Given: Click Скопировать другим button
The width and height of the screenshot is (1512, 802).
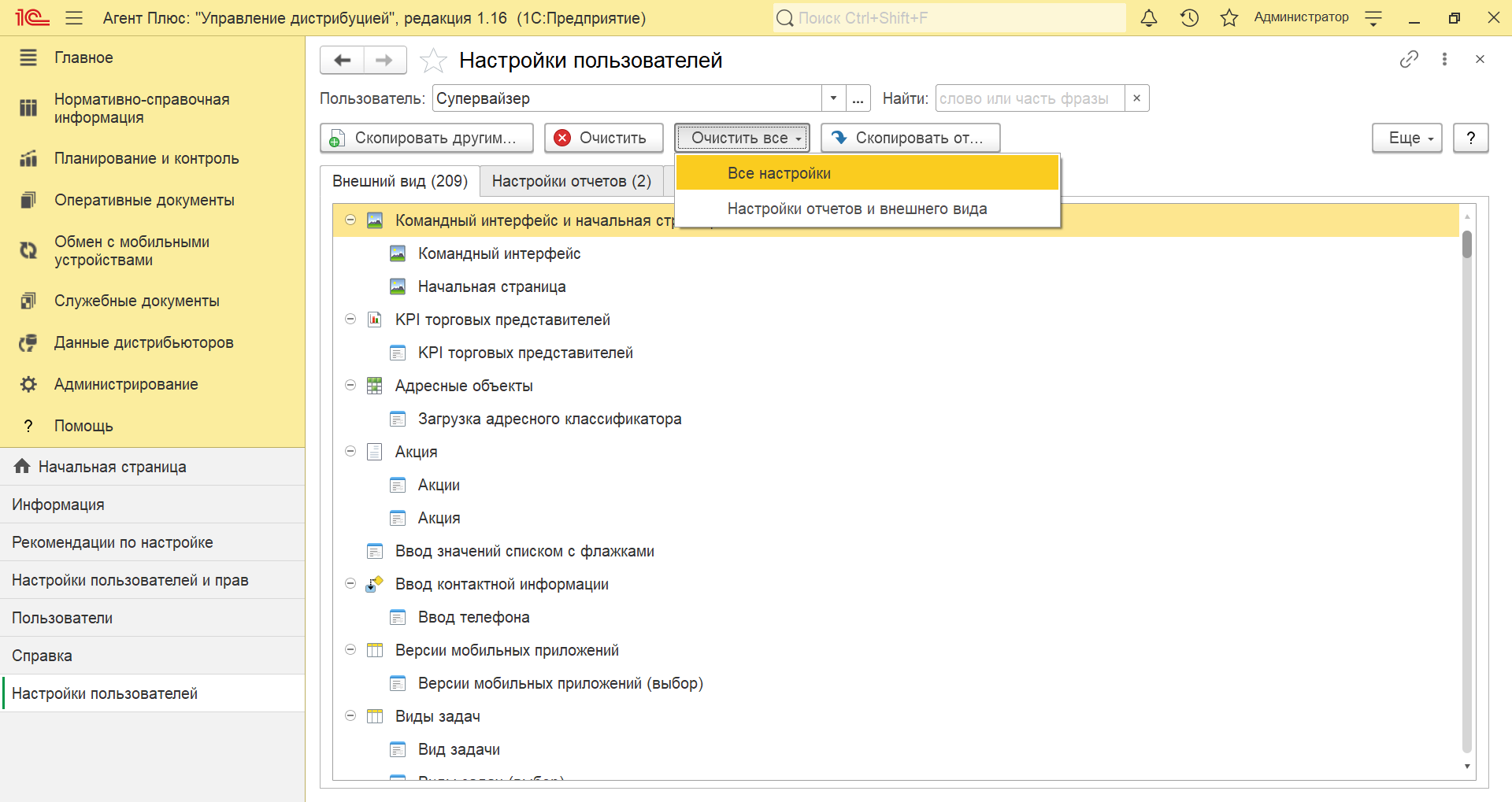Looking at the screenshot, I should [x=427, y=138].
